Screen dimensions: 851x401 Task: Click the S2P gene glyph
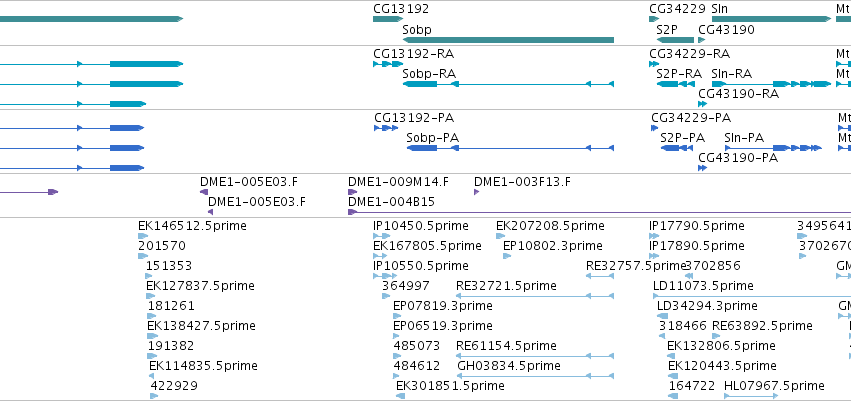click(675, 40)
